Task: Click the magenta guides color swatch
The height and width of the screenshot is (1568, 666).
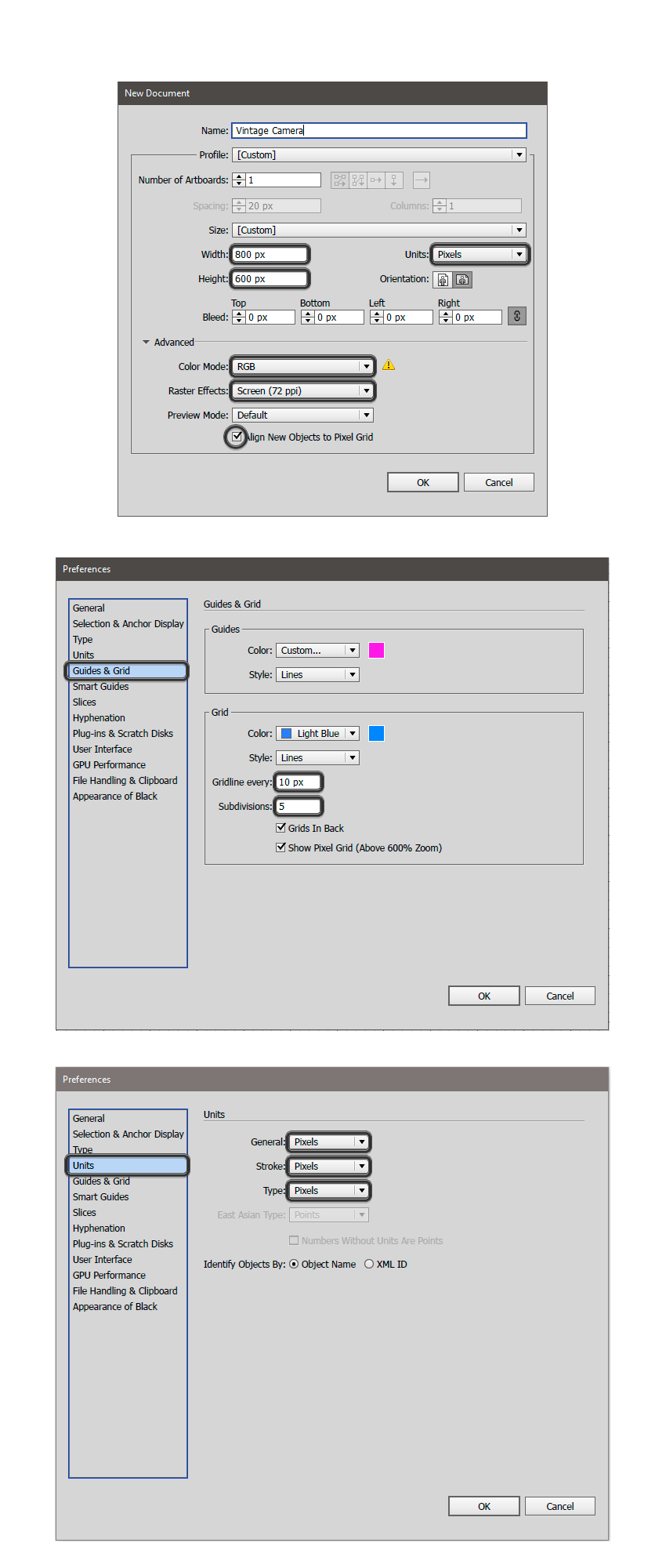Action: [376, 650]
